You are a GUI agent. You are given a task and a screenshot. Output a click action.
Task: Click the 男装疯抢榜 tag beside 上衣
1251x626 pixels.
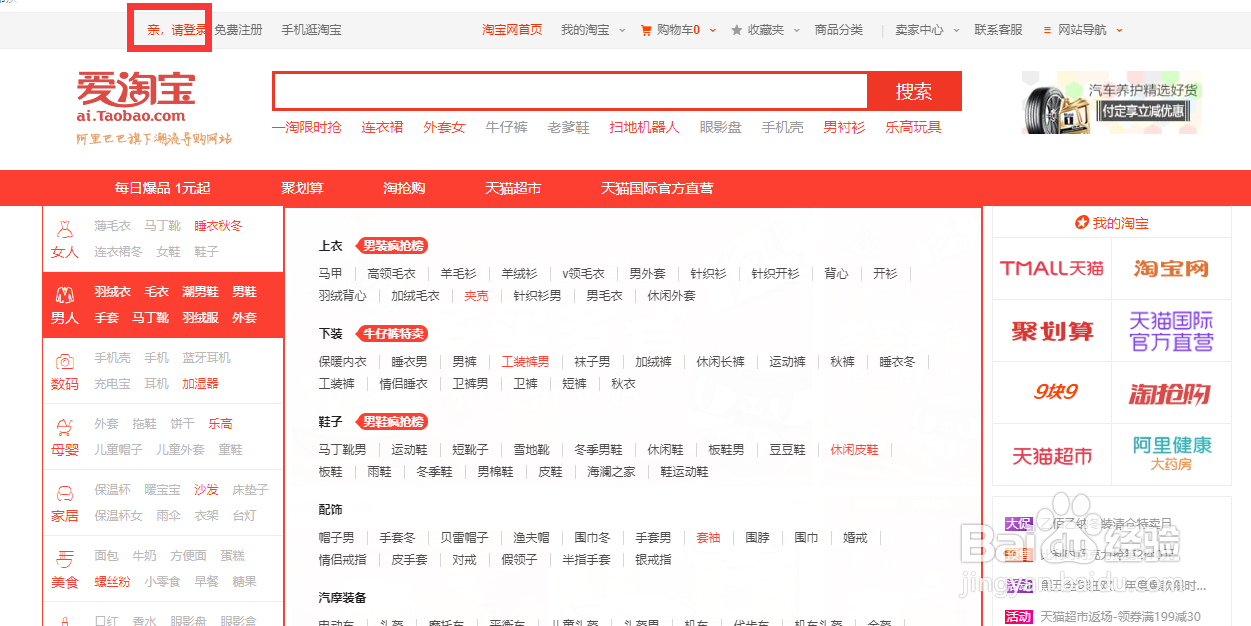(392, 246)
